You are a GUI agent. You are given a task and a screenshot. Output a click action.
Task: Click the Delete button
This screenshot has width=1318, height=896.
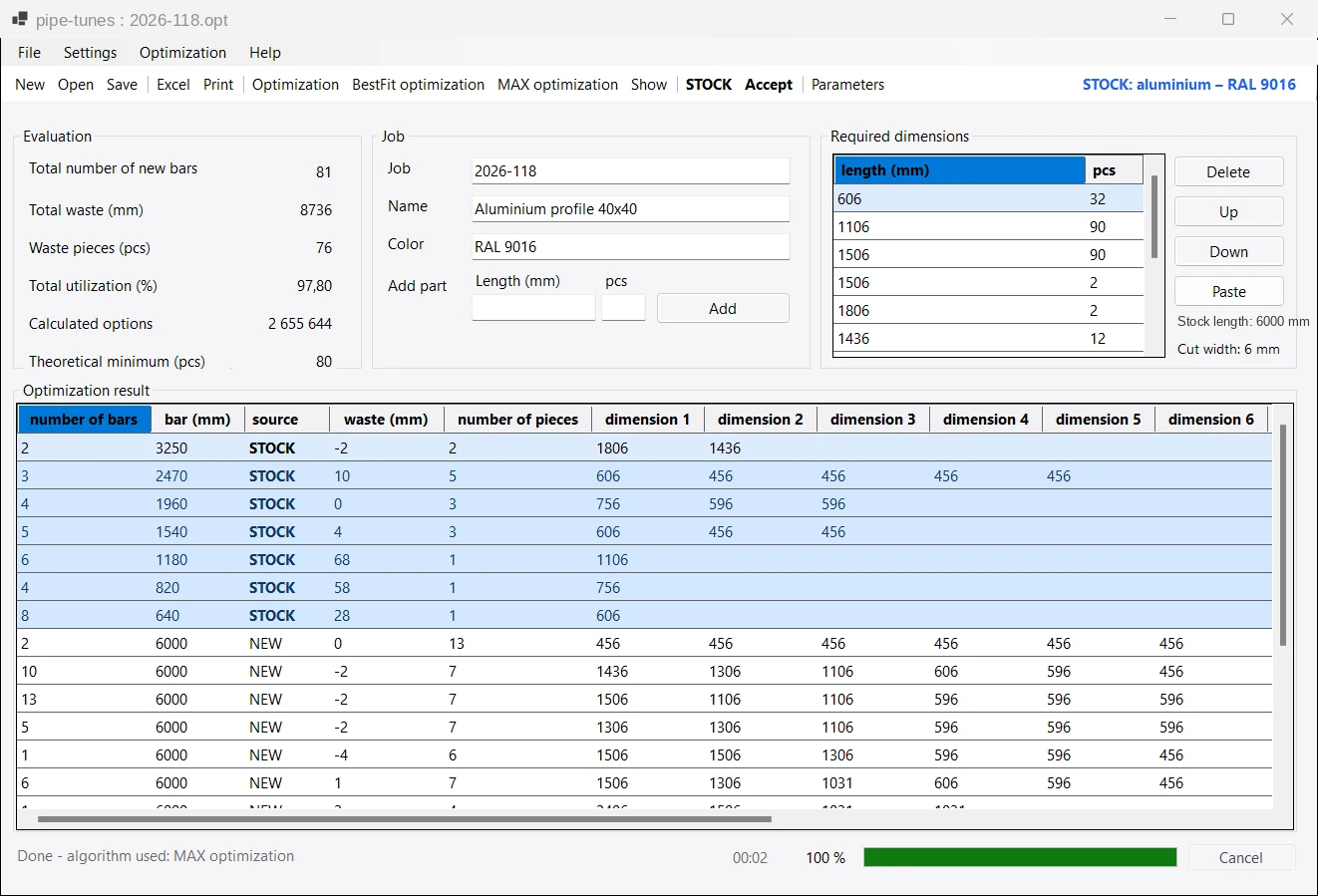tap(1228, 171)
